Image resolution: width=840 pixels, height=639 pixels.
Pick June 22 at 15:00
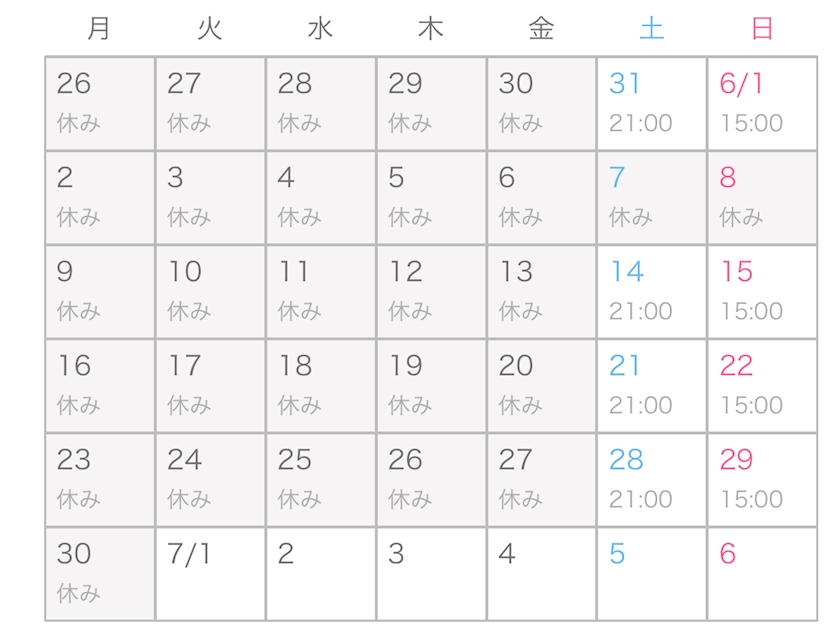tap(762, 386)
